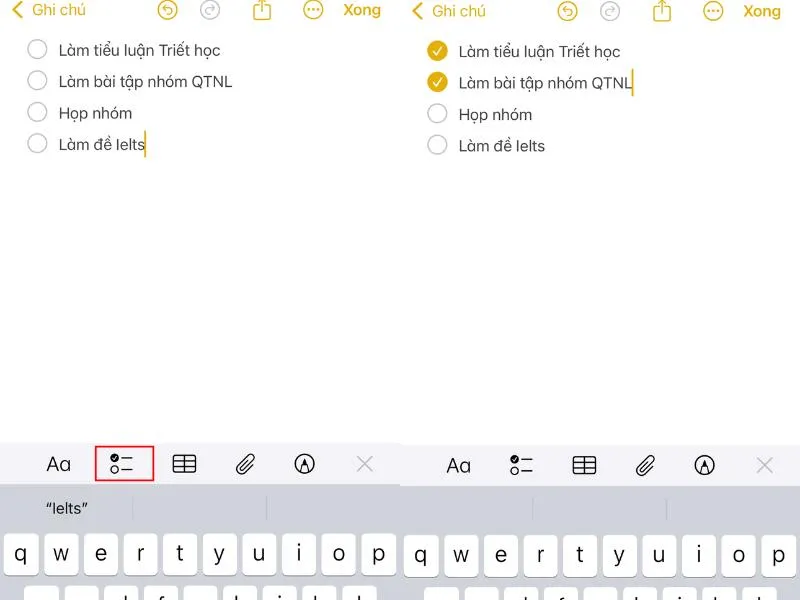Open more options via the ellipsis icon
The width and height of the screenshot is (800, 600).
pyautogui.click(x=313, y=11)
